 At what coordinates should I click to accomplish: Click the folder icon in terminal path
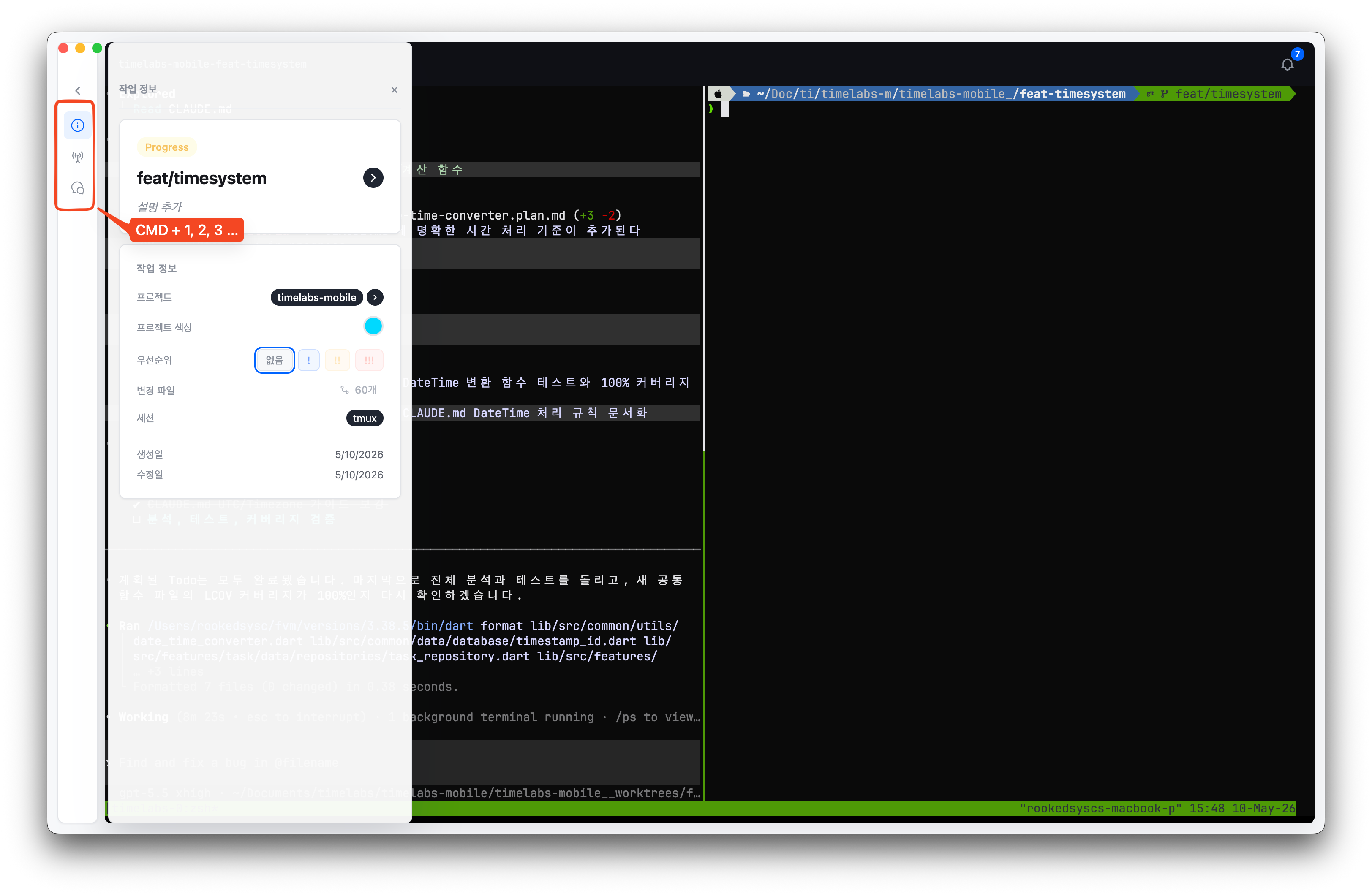746,94
